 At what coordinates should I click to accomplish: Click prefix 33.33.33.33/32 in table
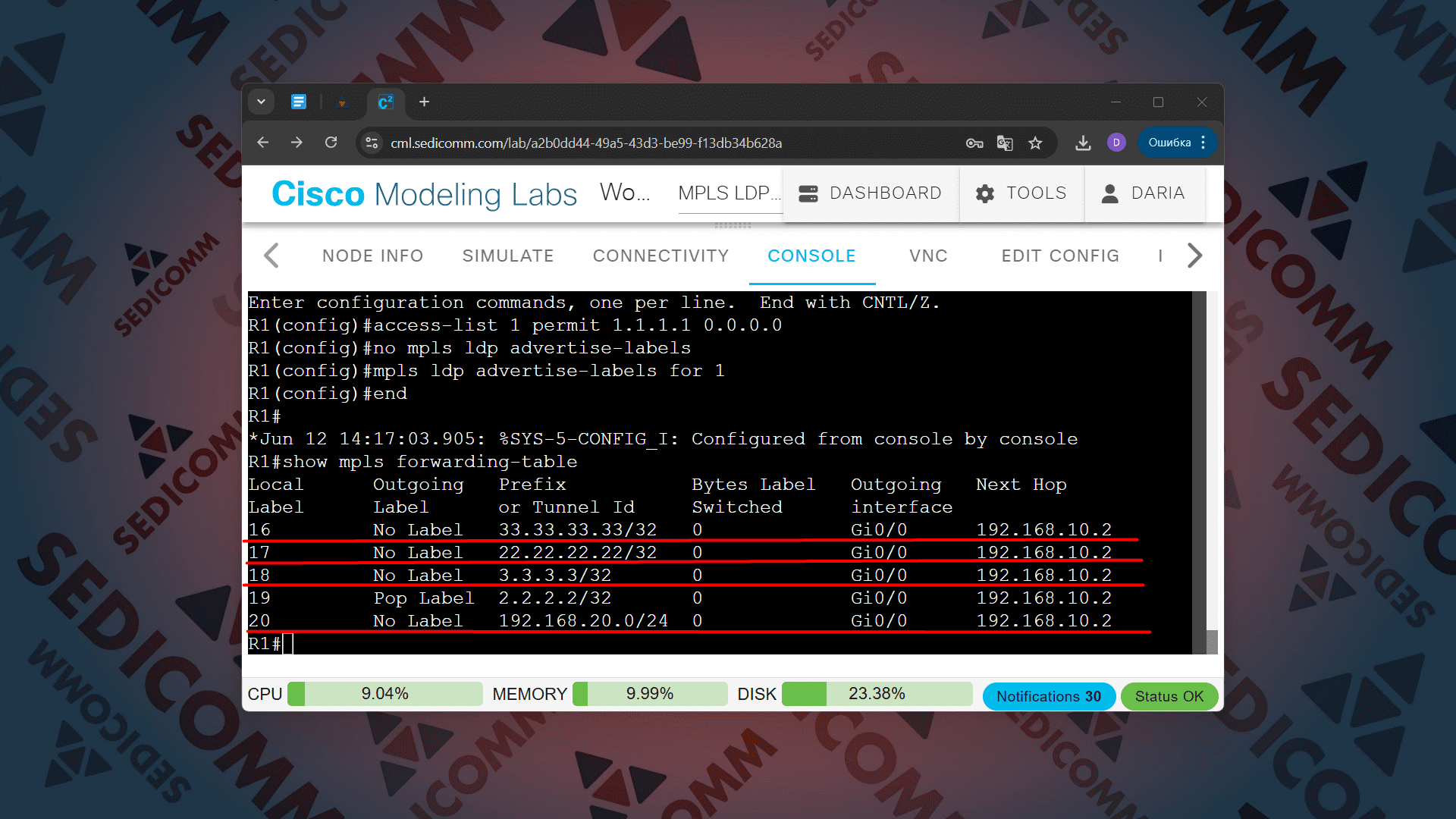coord(577,530)
